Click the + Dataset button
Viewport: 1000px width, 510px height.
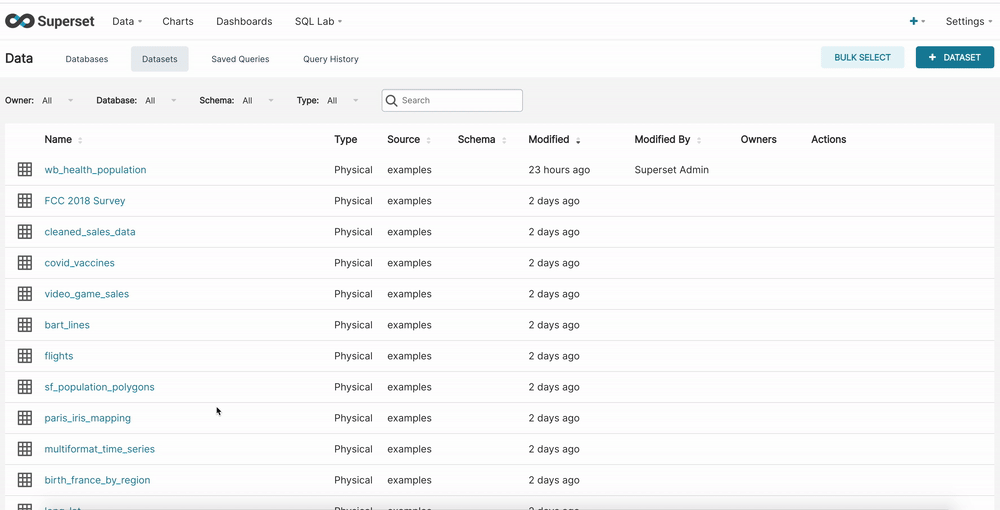tap(955, 57)
